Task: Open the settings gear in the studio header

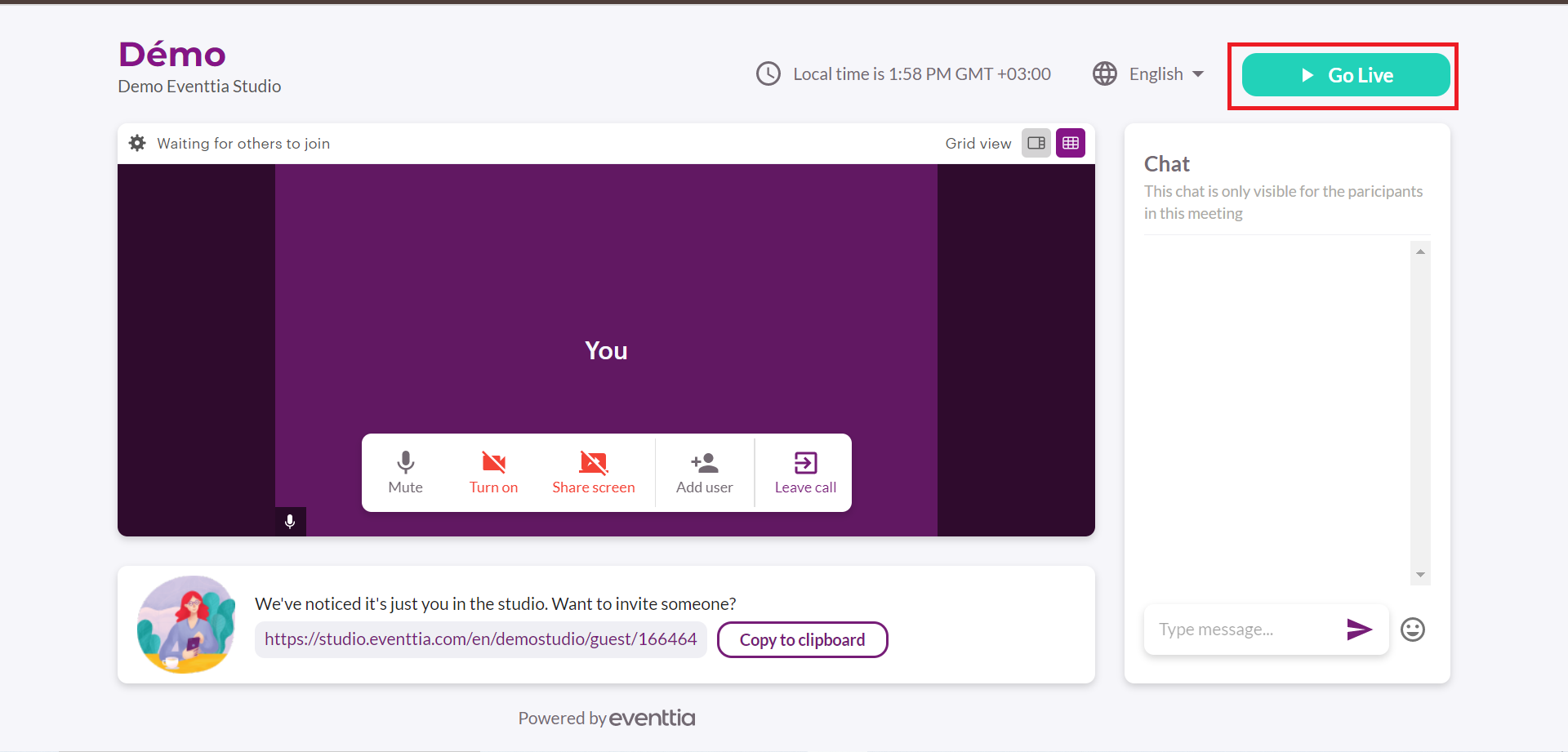Action: tap(137, 143)
